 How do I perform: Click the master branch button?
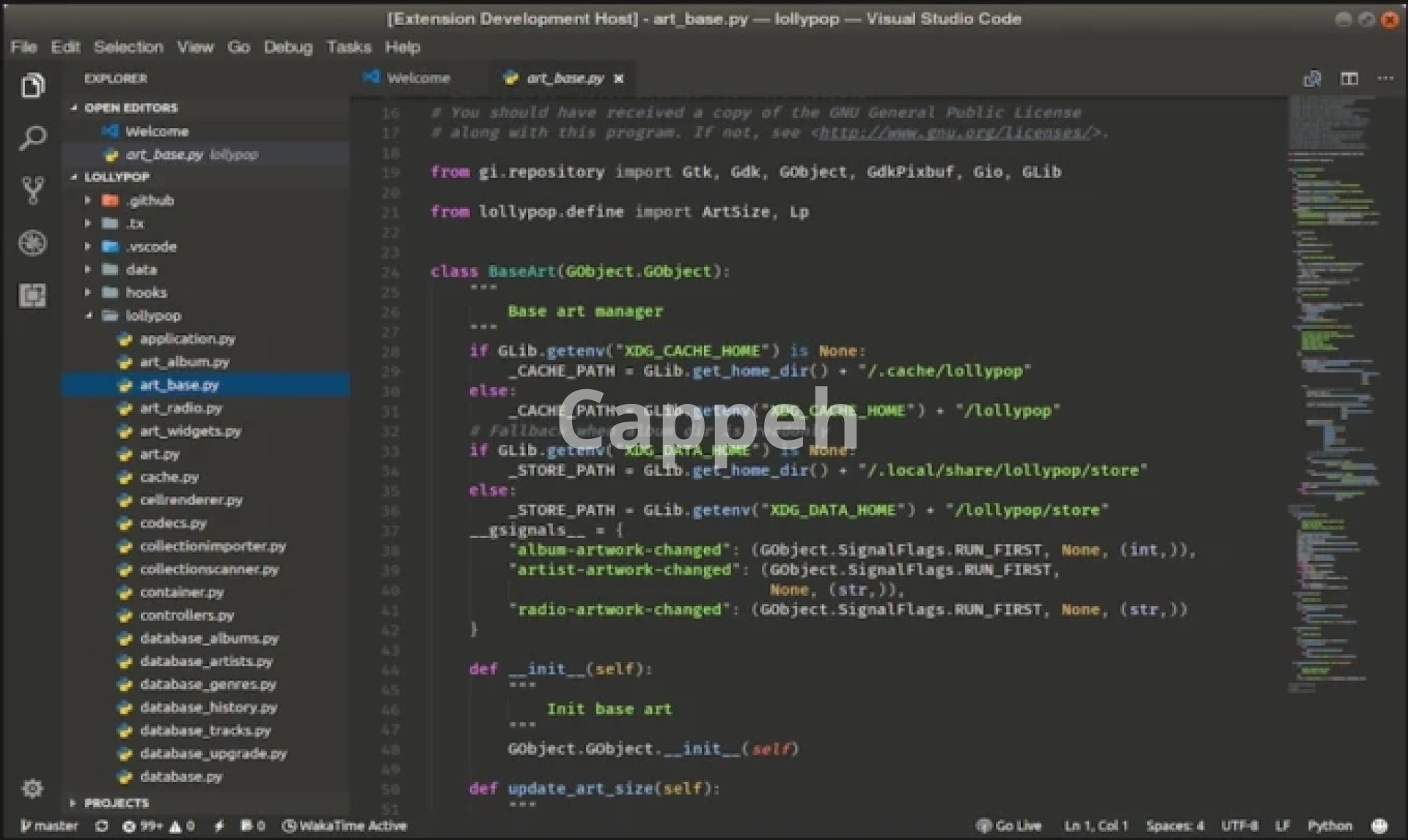point(50,826)
